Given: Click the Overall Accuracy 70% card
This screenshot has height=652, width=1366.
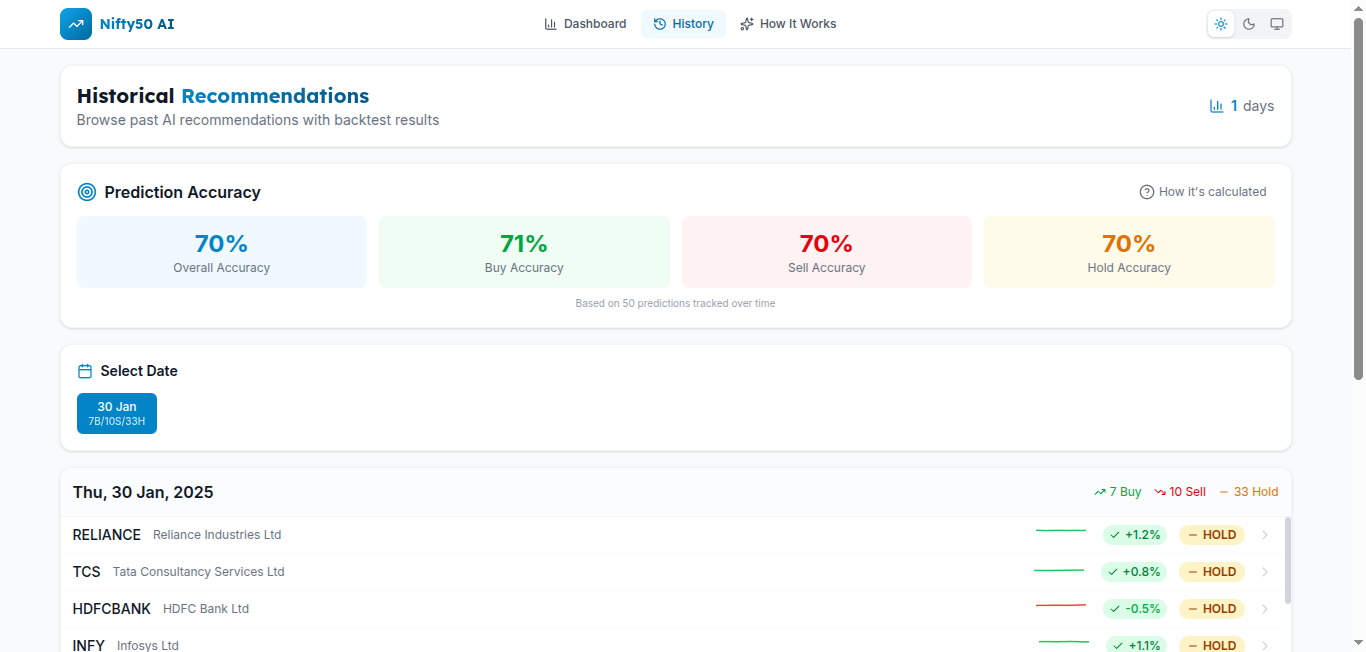Looking at the screenshot, I should click(222, 252).
